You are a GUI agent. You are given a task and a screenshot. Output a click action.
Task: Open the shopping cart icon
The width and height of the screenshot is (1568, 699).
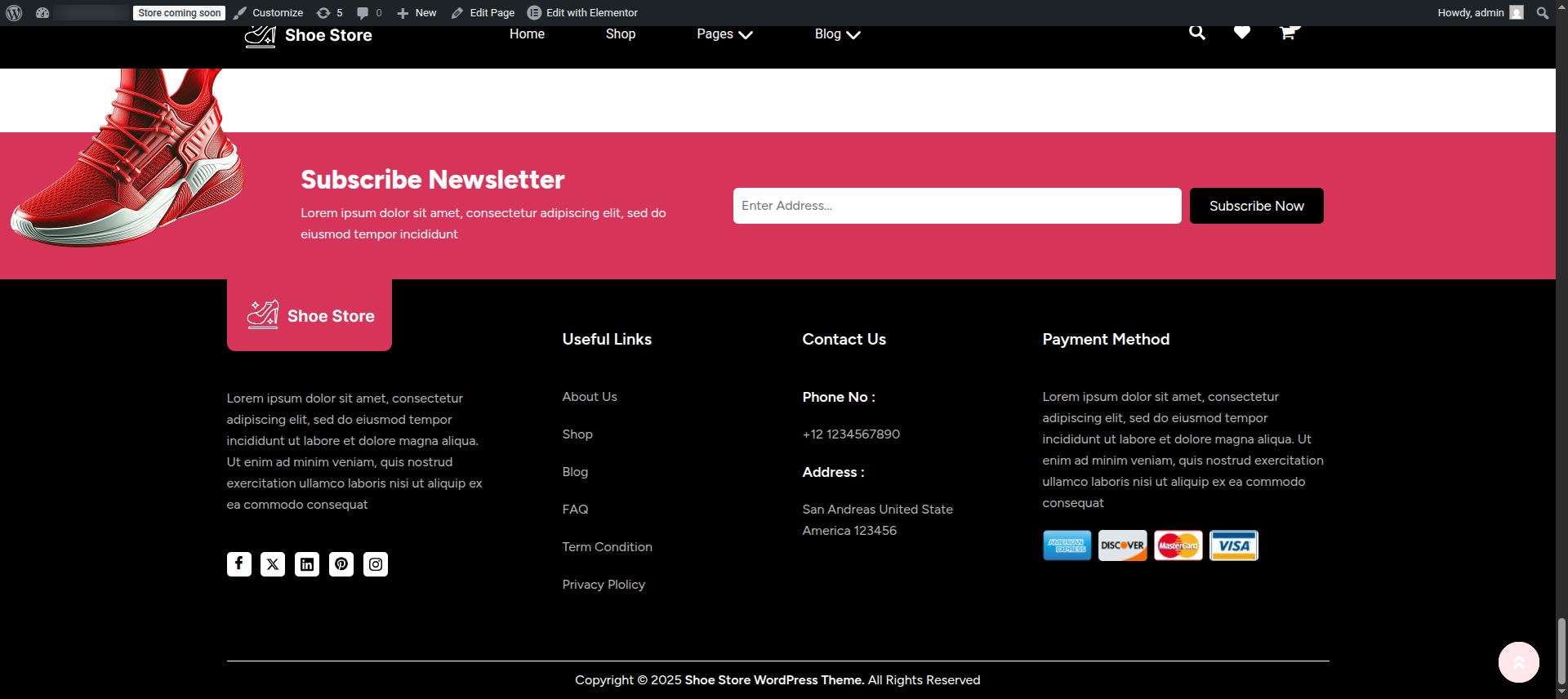[x=1288, y=33]
